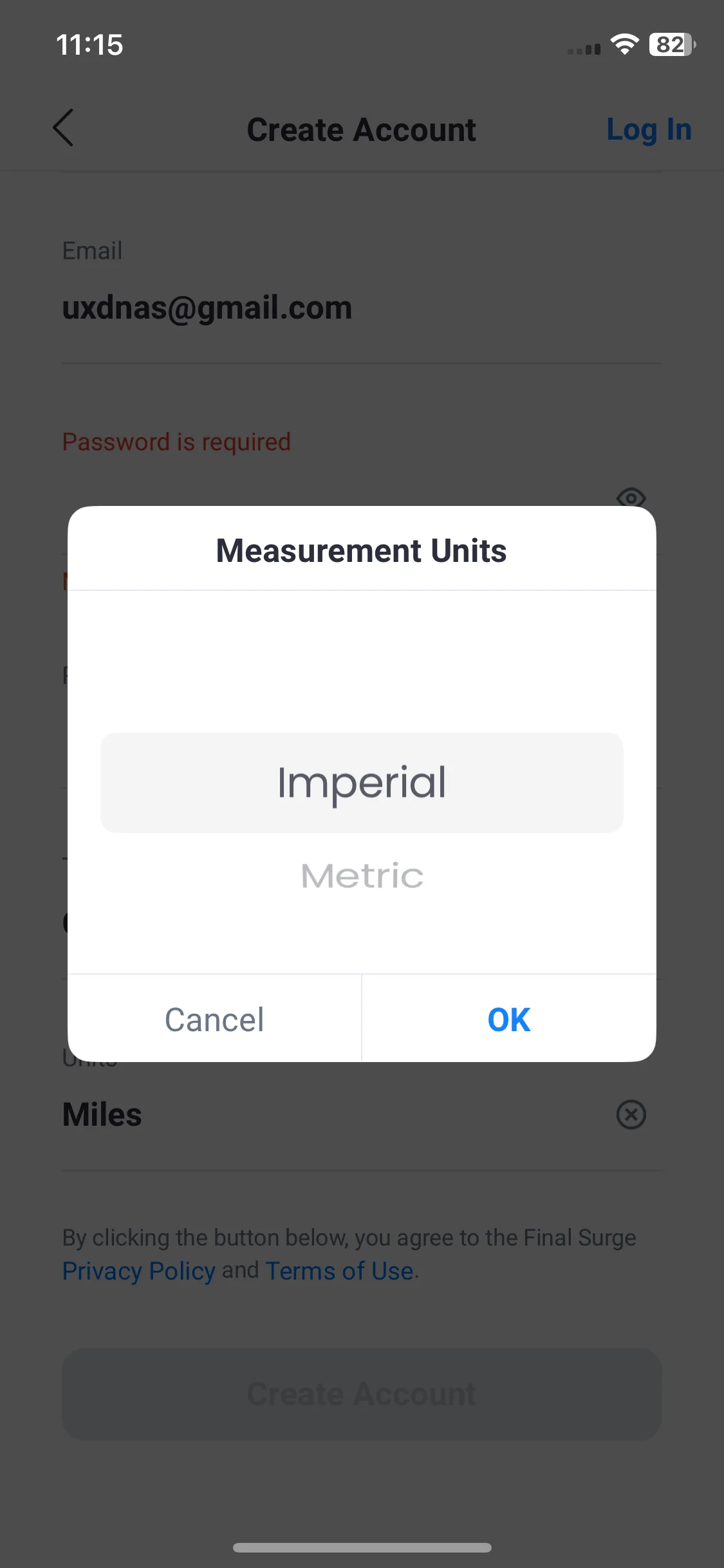Tap the cellular signal bars

coord(584,50)
